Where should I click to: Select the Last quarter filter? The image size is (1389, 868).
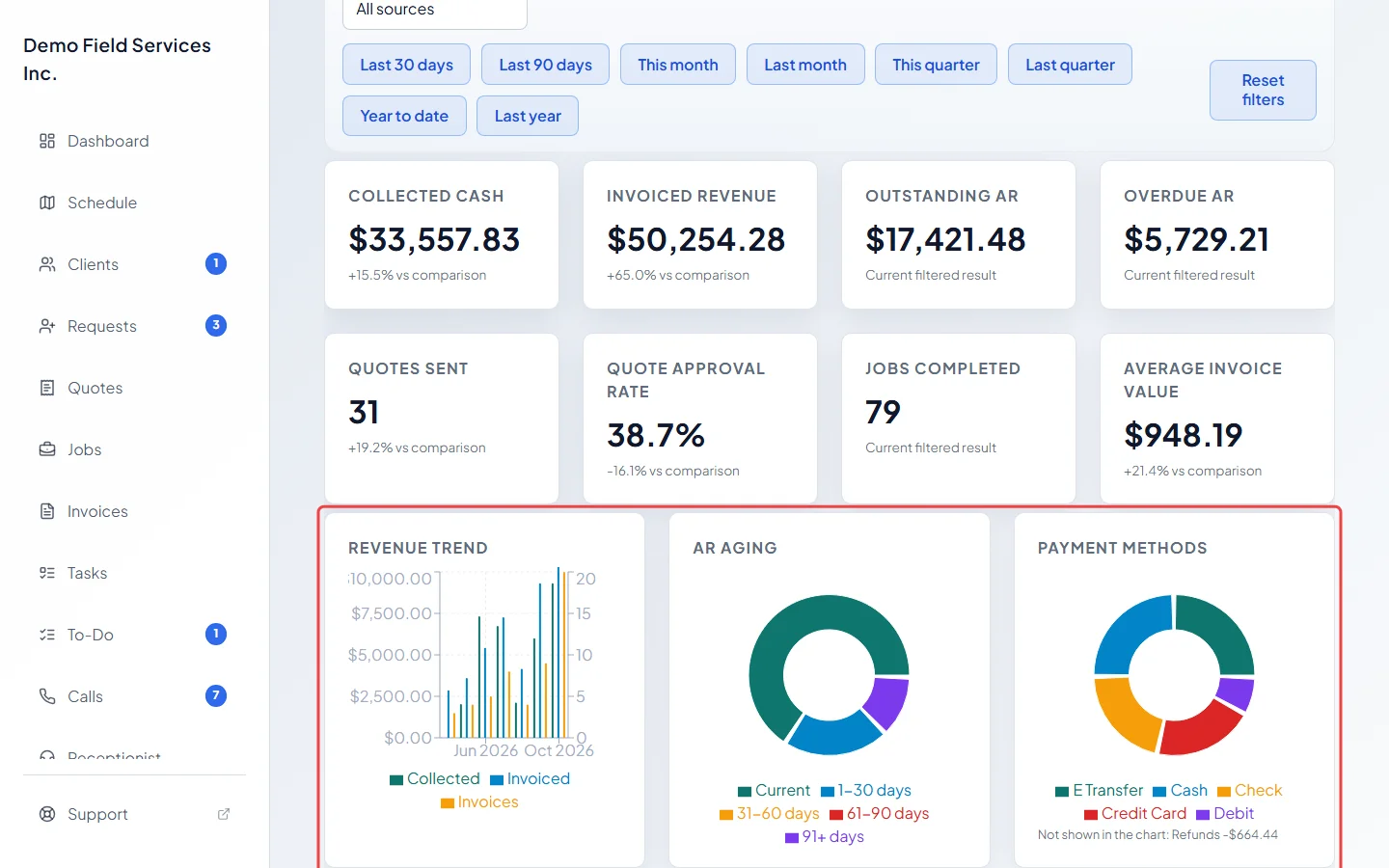(x=1070, y=65)
